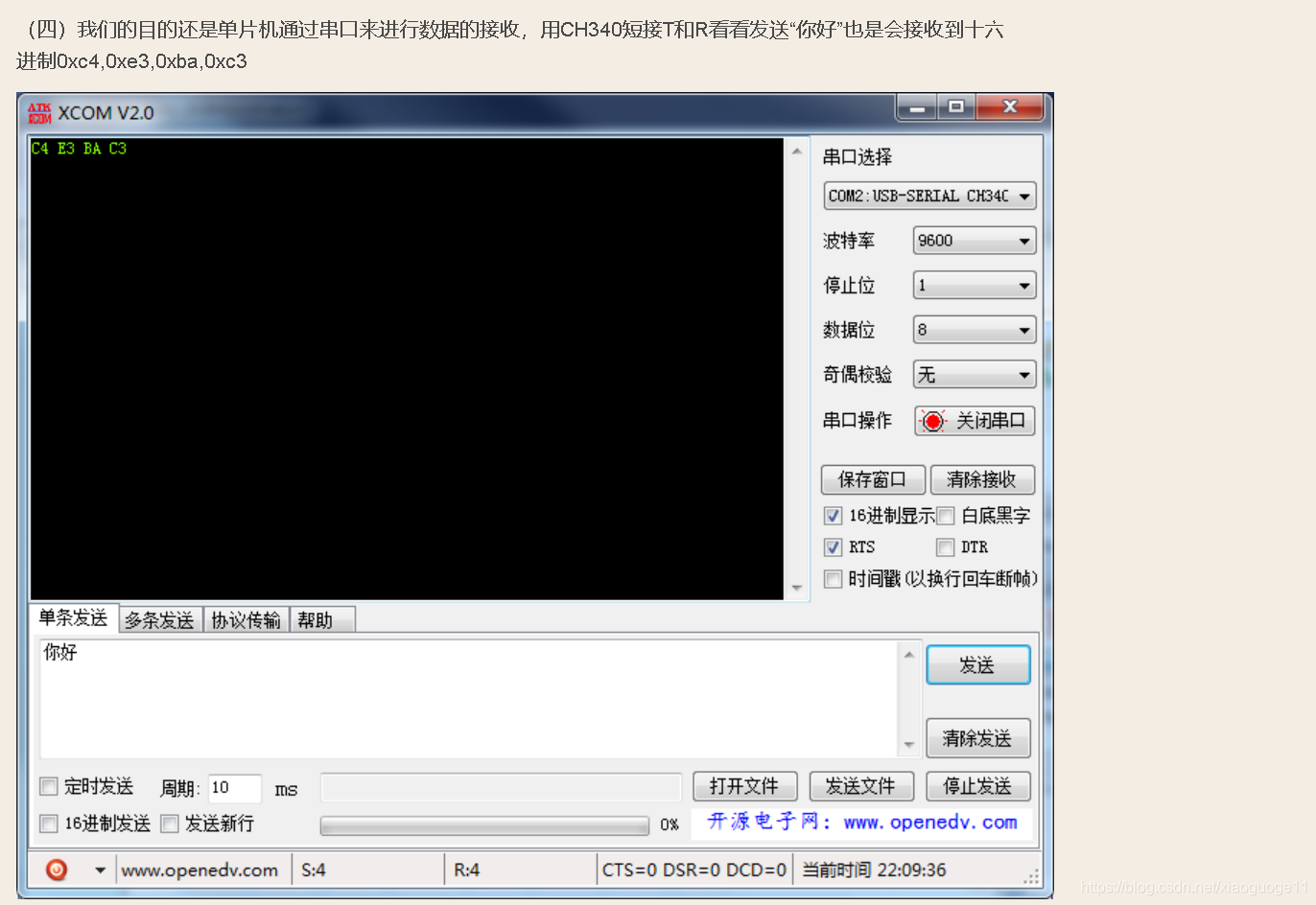Click the 清除接收 button
The image size is (1316, 905).
click(982, 479)
